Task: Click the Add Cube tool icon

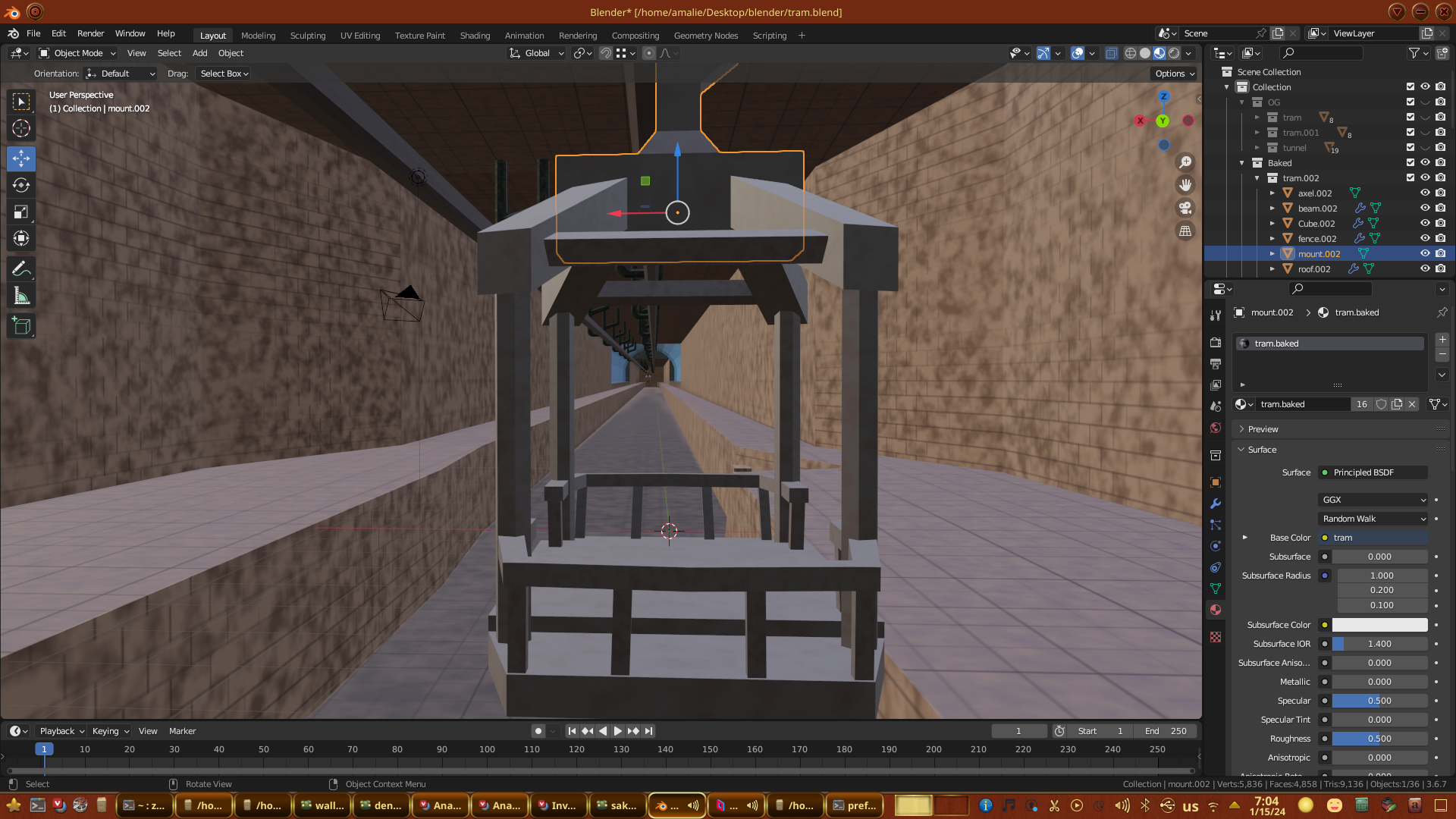Action: (21, 326)
